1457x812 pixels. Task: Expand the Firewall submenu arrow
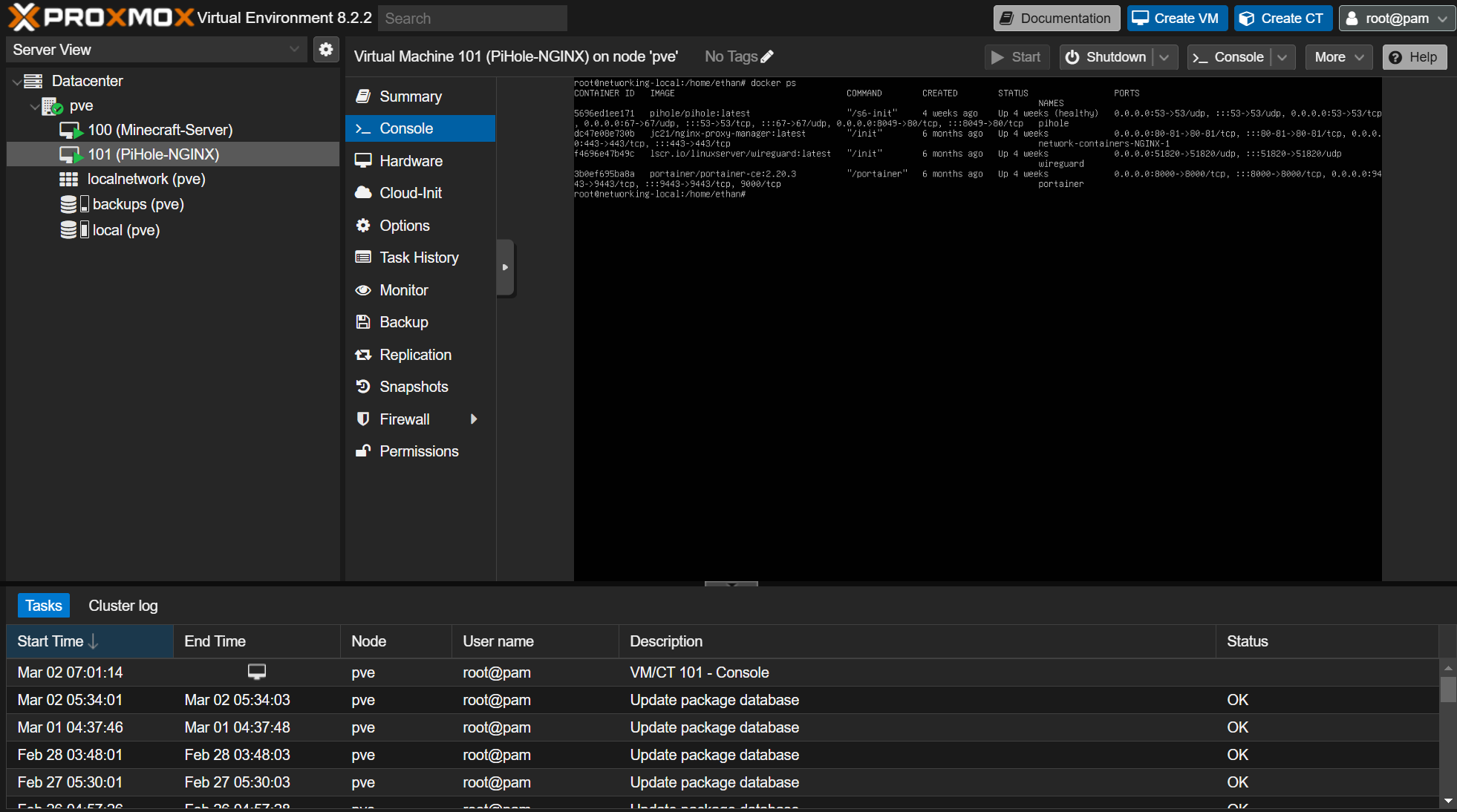point(475,419)
